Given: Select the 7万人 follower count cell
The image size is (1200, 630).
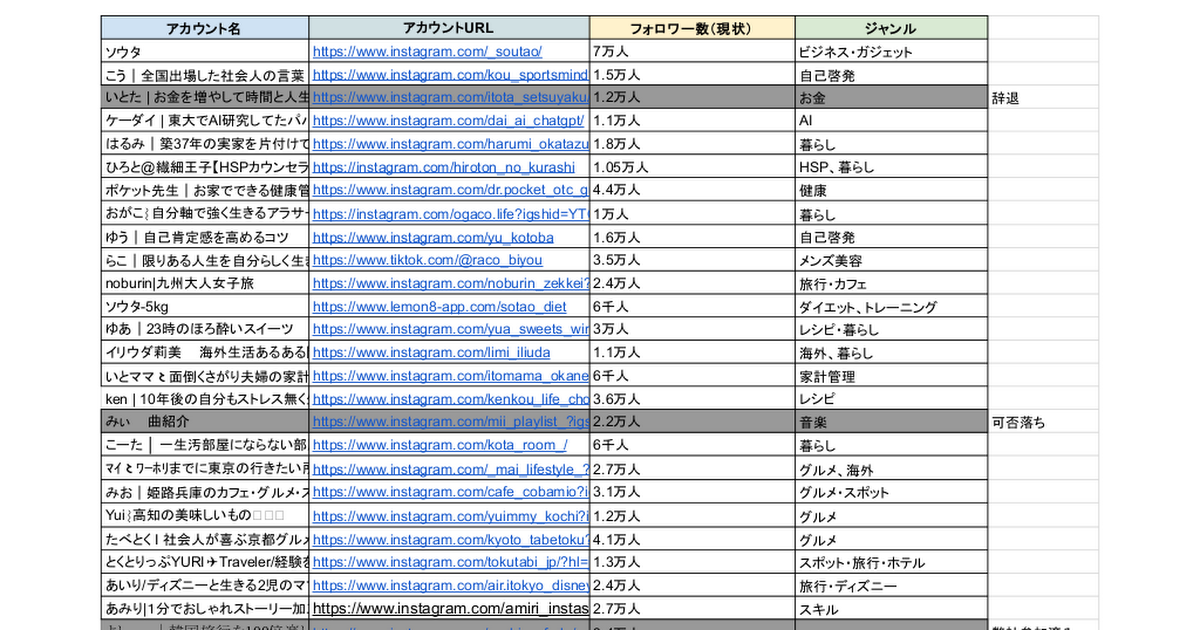Looking at the screenshot, I should (x=692, y=51).
